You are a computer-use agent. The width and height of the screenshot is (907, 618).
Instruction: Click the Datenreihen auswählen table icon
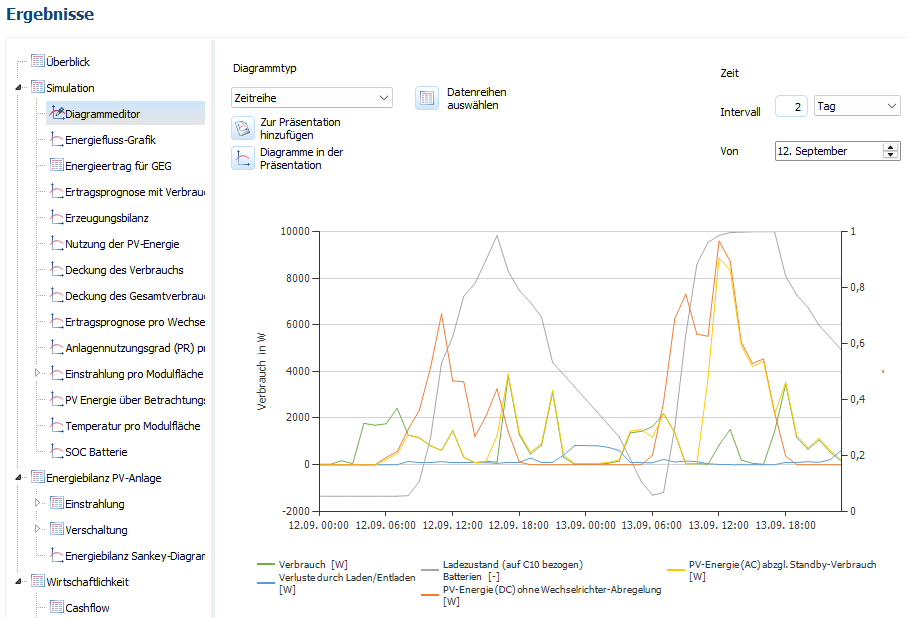pyautogui.click(x=427, y=98)
